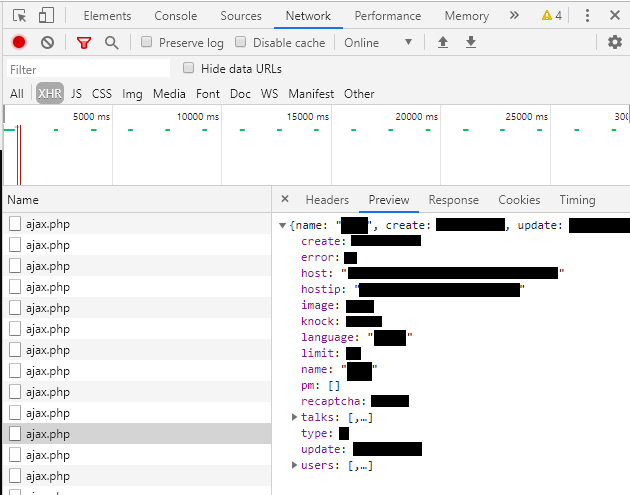Check the Disable cache option

pos(241,43)
